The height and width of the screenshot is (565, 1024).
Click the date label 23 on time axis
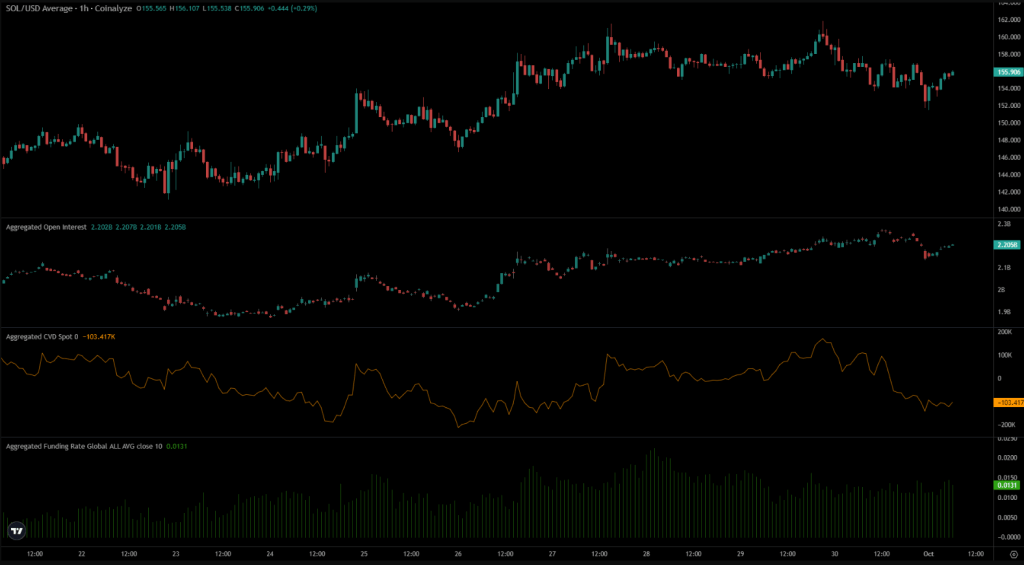point(176,554)
